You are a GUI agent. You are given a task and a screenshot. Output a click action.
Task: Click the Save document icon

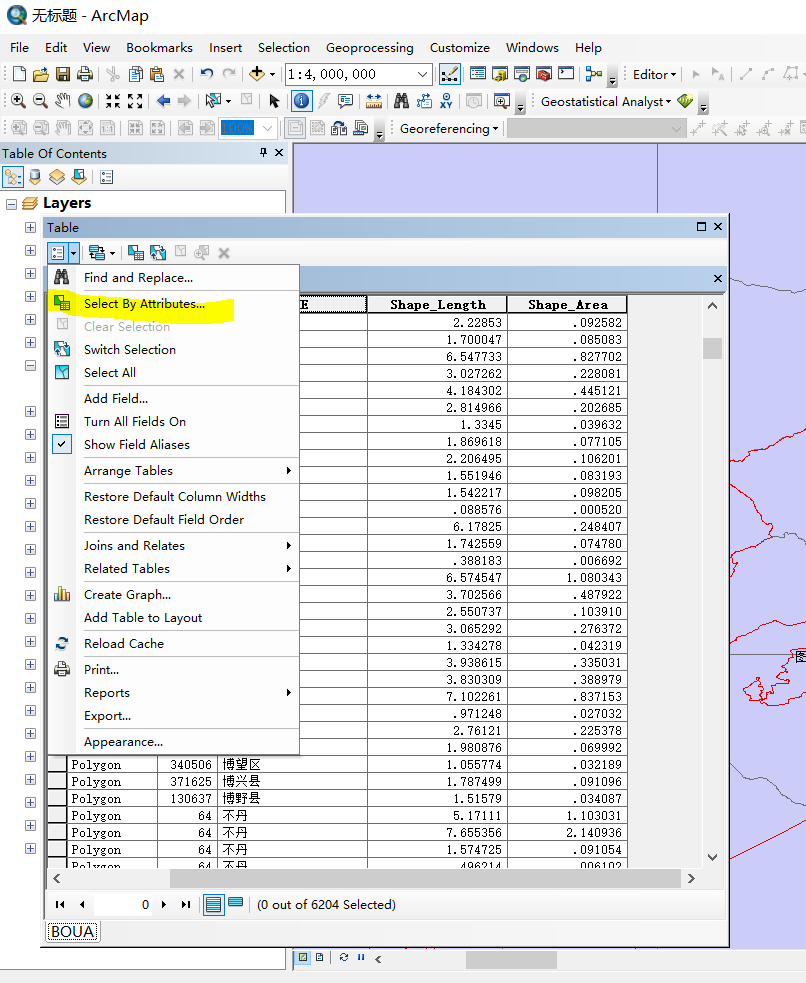(x=63, y=74)
